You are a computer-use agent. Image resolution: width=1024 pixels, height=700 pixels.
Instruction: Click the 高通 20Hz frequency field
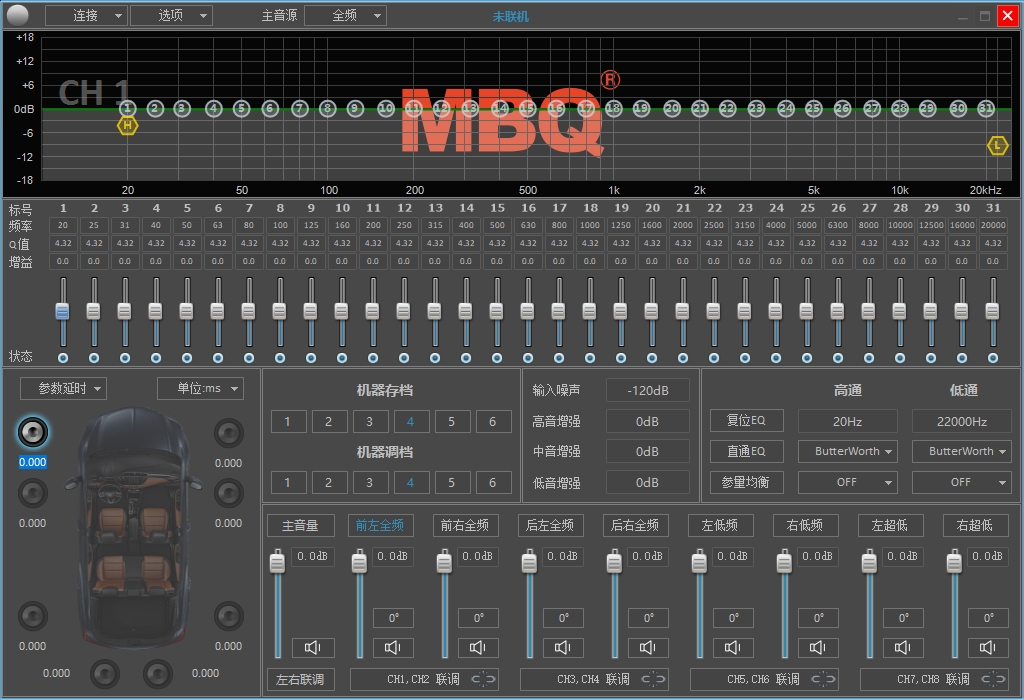848,421
